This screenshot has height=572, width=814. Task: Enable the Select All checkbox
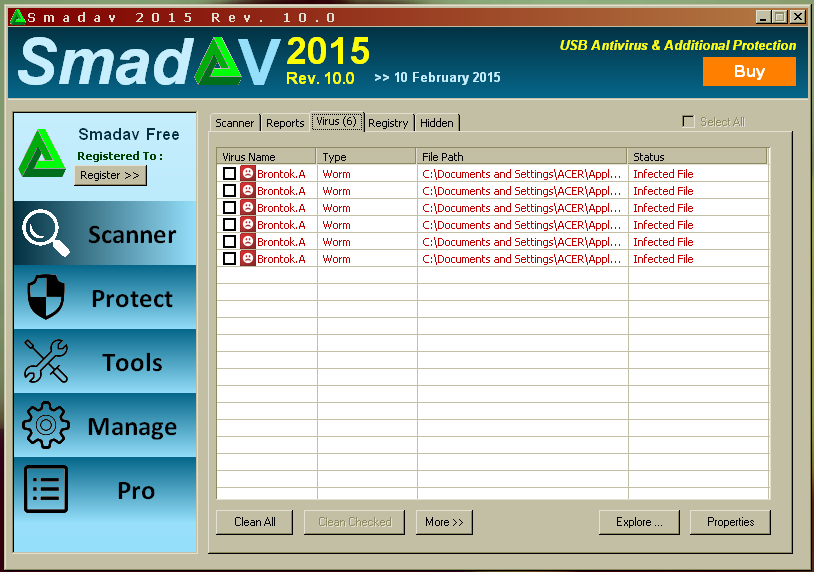[688, 121]
